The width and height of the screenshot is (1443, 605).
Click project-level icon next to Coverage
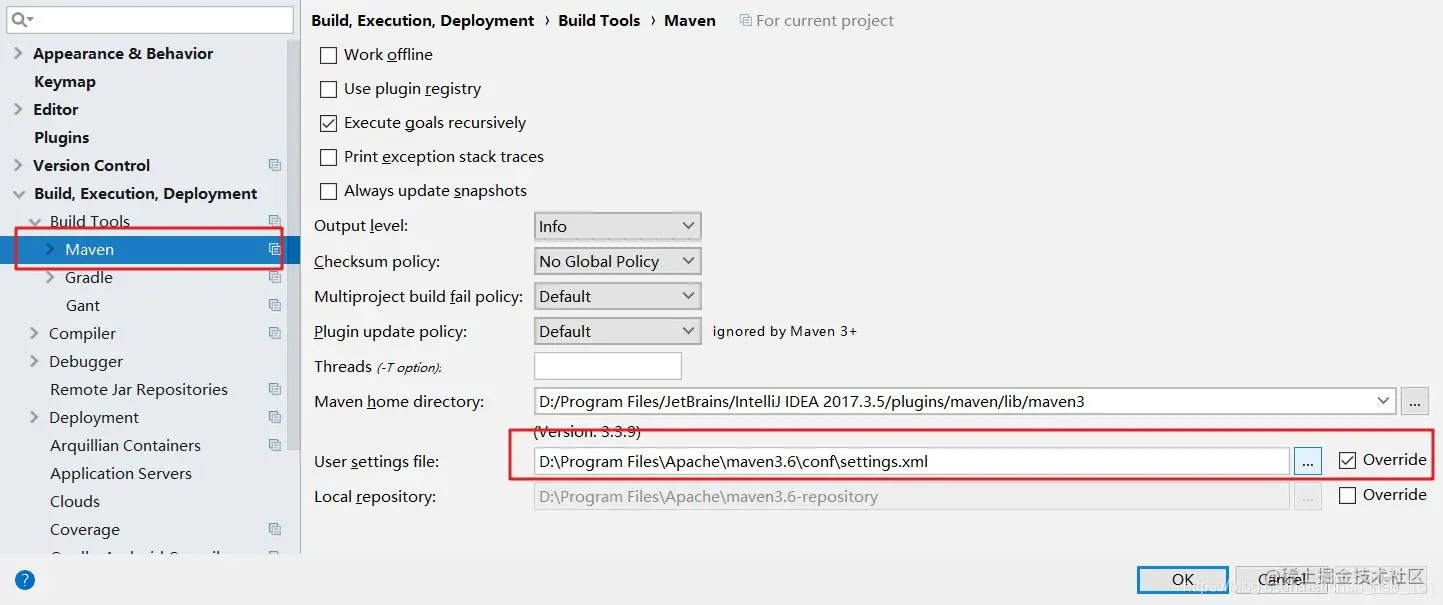pyautogui.click(x=275, y=529)
